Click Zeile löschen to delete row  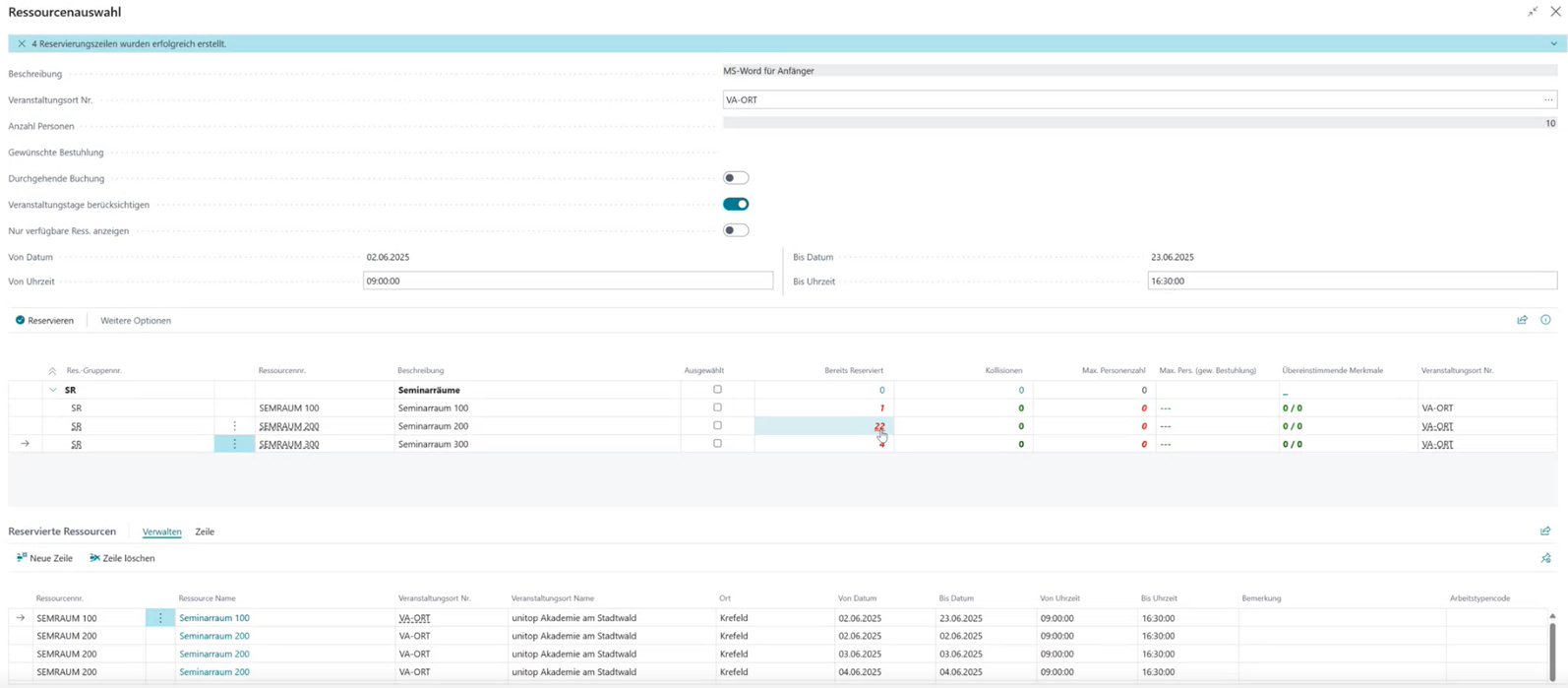point(122,558)
